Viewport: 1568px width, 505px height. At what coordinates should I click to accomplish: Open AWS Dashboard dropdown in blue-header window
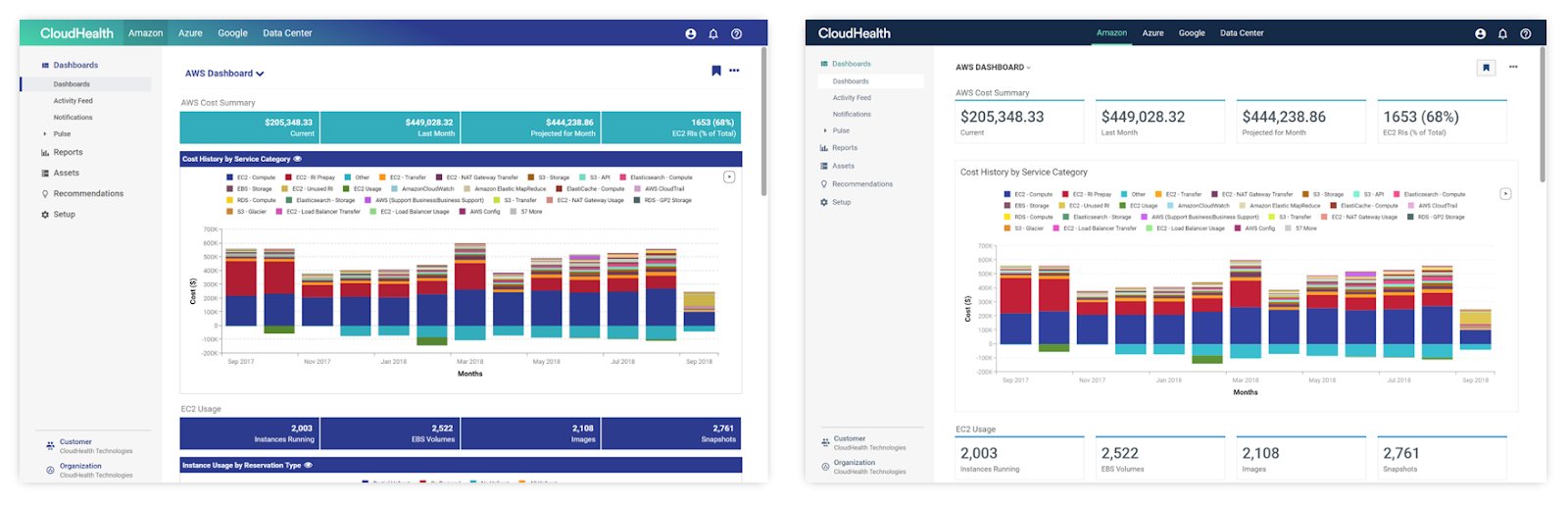click(224, 74)
